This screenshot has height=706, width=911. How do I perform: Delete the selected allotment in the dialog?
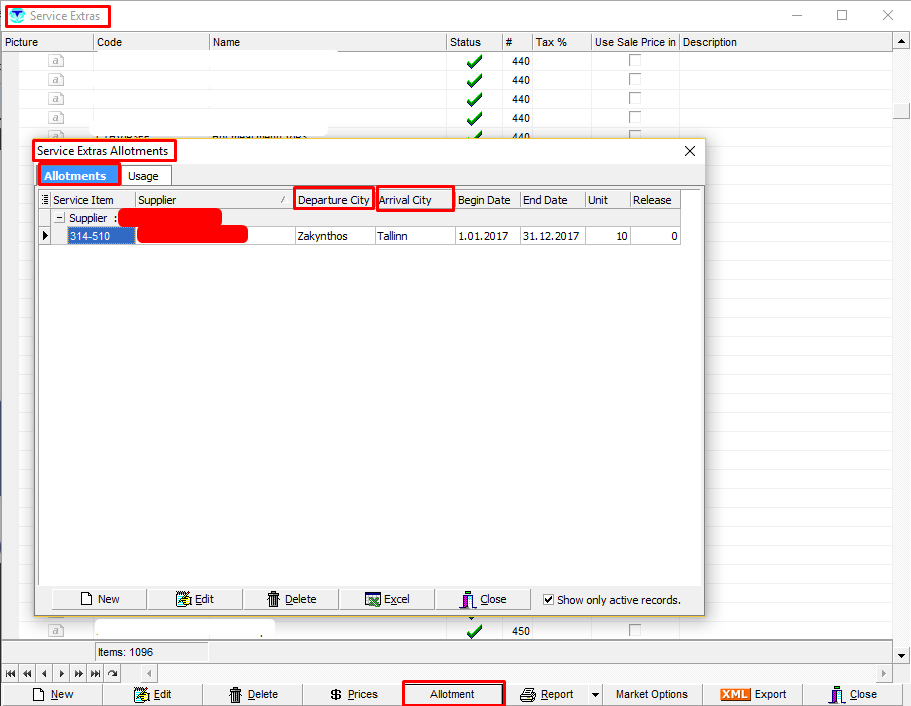pyautogui.click(x=291, y=599)
